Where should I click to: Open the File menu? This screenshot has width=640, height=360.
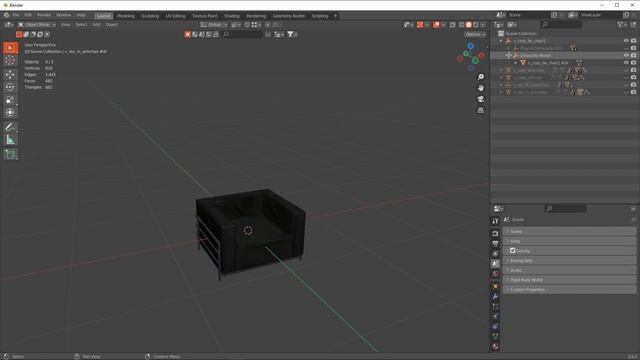[x=16, y=15]
